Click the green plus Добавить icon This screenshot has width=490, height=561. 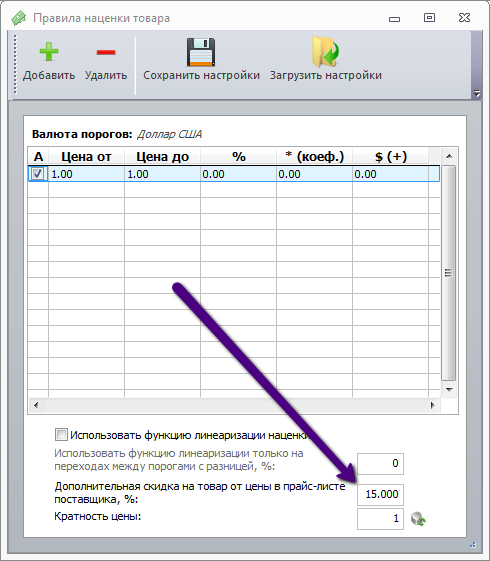(x=49, y=52)
